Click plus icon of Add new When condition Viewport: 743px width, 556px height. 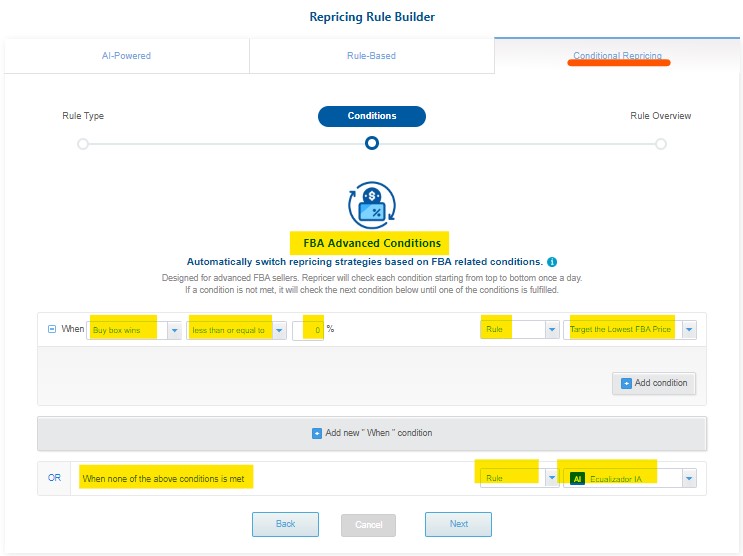[317, 433]
